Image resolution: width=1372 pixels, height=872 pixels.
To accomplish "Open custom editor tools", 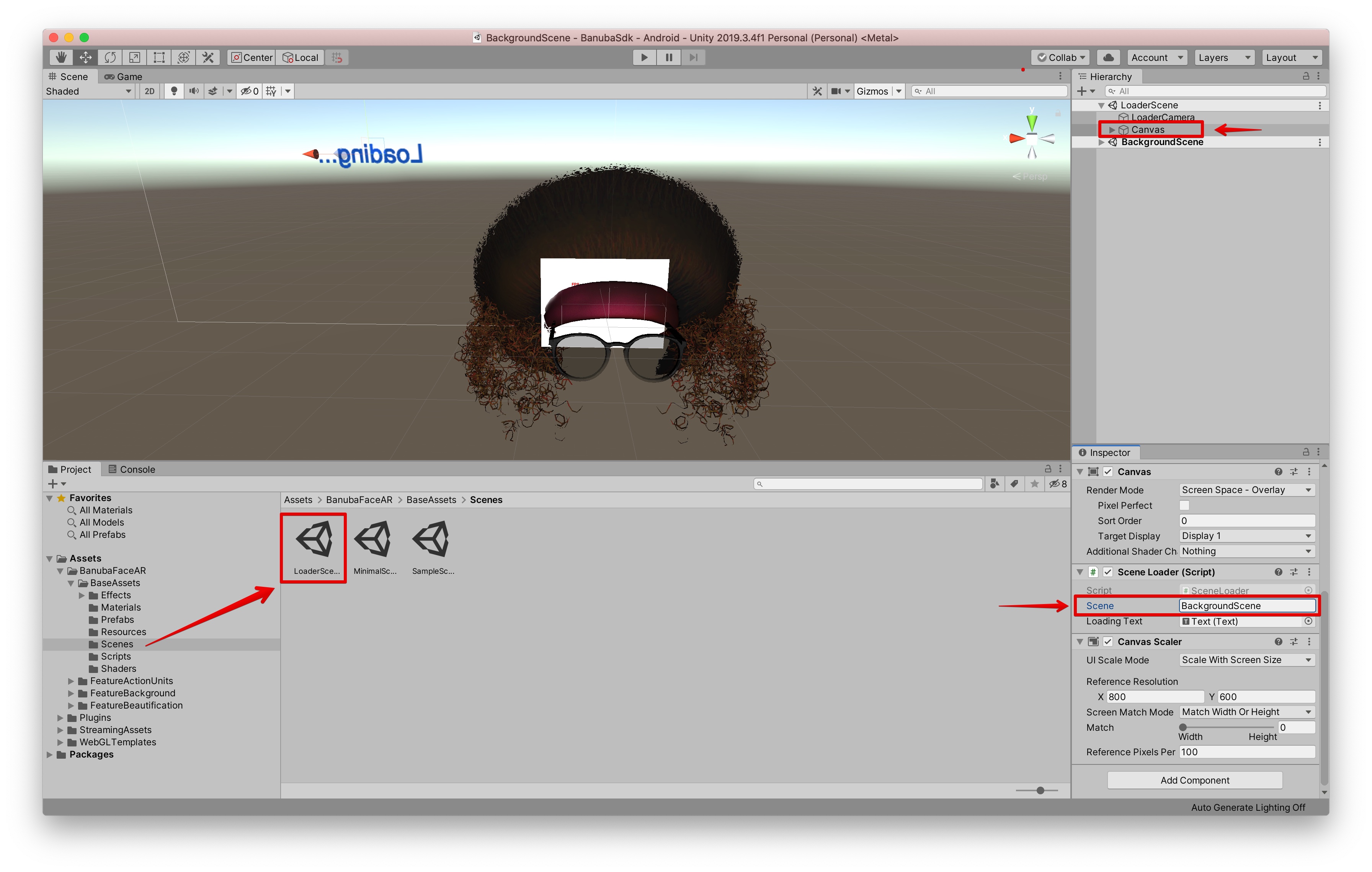I will pyautogui.click(x=208, y=57).
